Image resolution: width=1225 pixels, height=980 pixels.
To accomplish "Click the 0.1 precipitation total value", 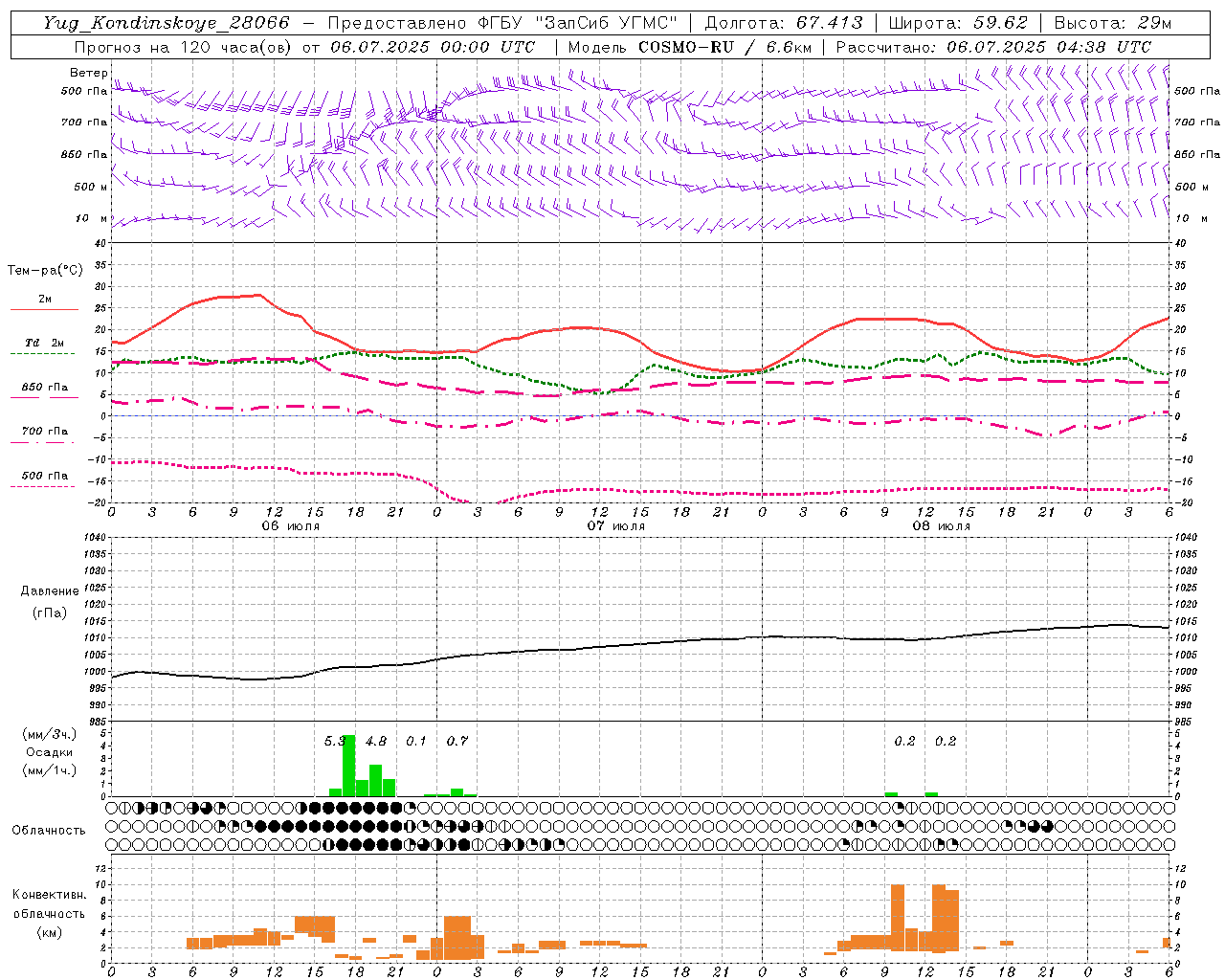I will 416,741.
